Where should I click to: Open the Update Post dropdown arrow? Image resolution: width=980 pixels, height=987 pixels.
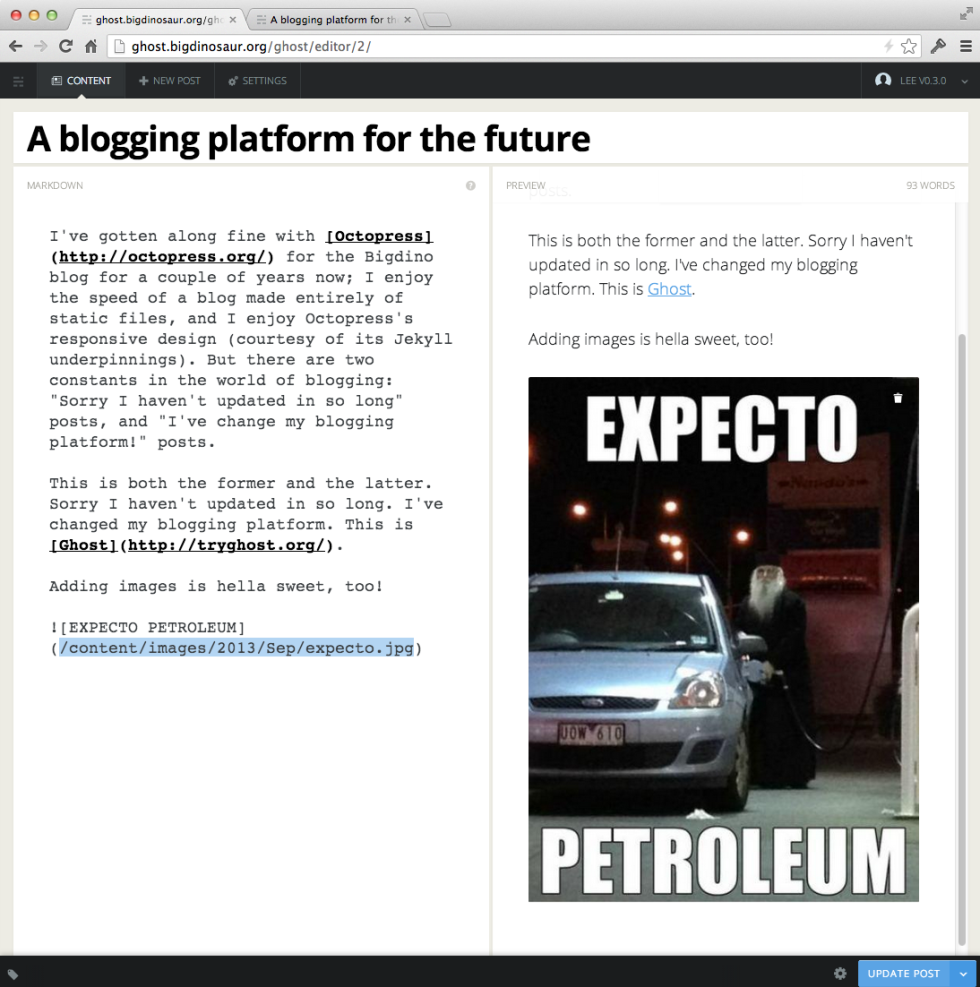[x=962, y=973]
